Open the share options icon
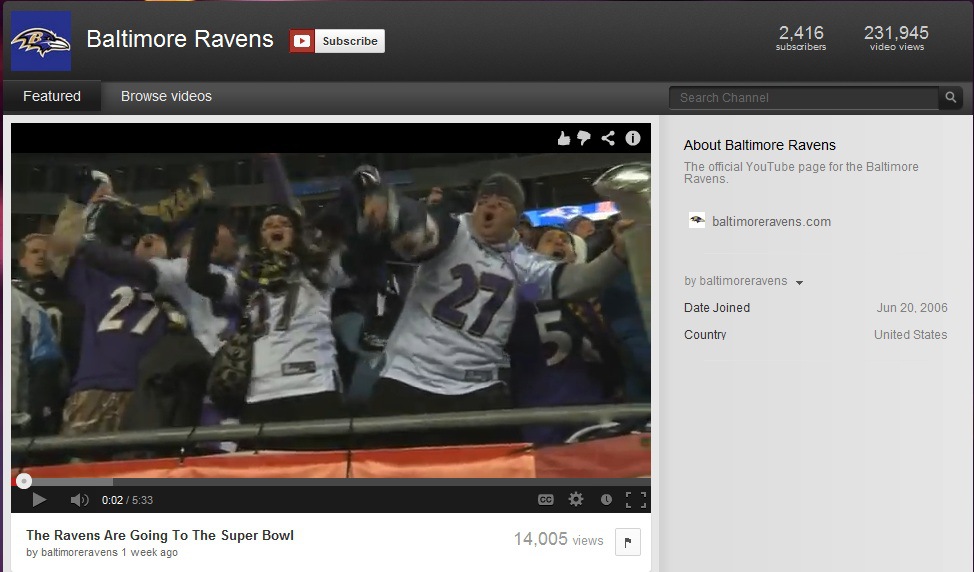This screenshot has width=974, height=572. pos(608,138)
